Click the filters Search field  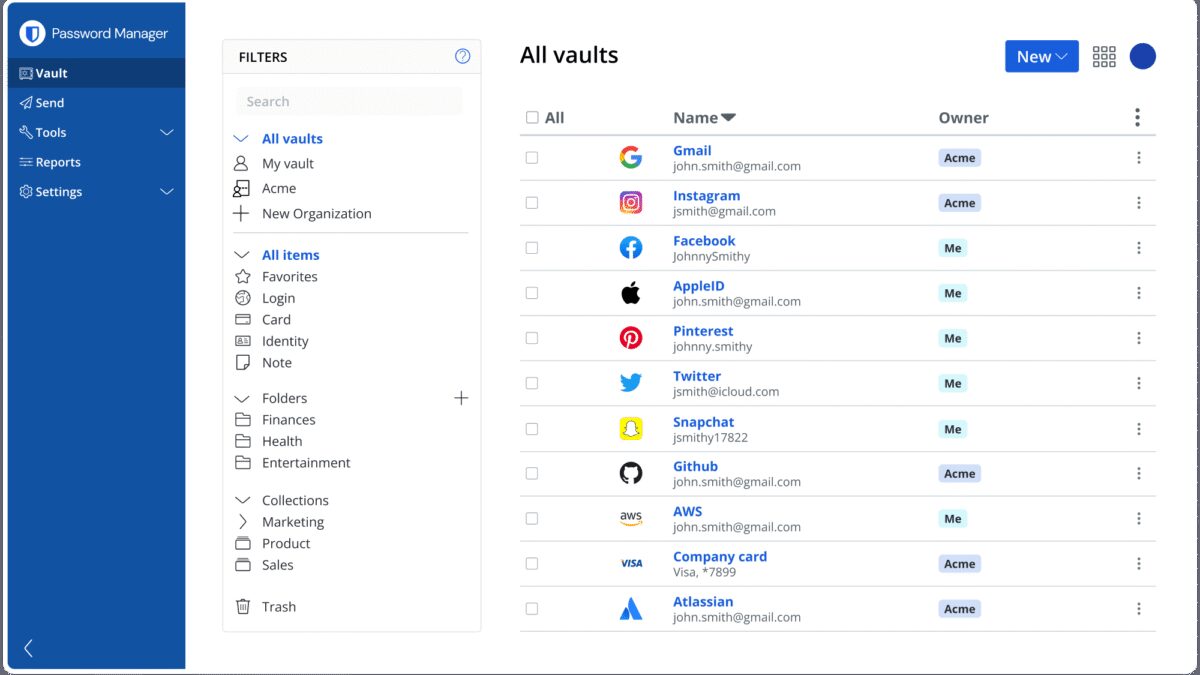coord(349,101)
